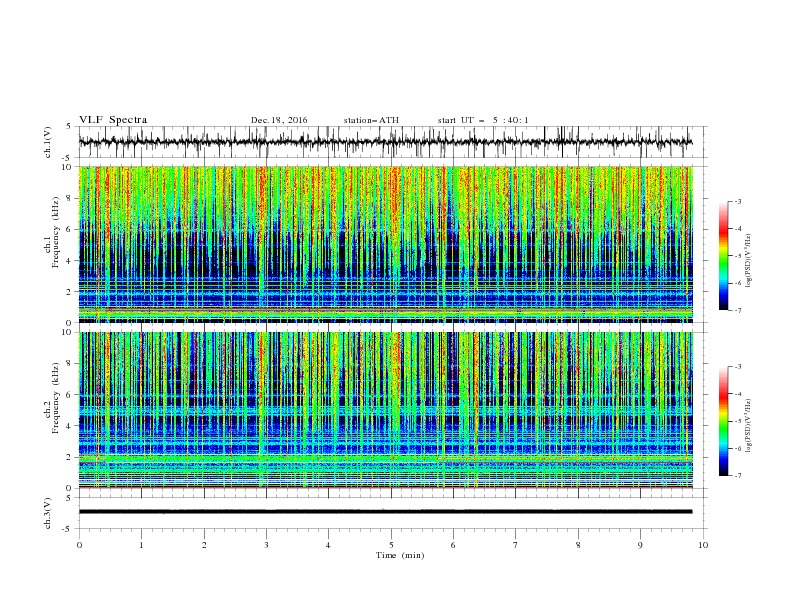Click the "5" tick on ch.1(V) axis
Image resolution: width=792 pixels, height=612 pixels.
(x=70, y=127)
